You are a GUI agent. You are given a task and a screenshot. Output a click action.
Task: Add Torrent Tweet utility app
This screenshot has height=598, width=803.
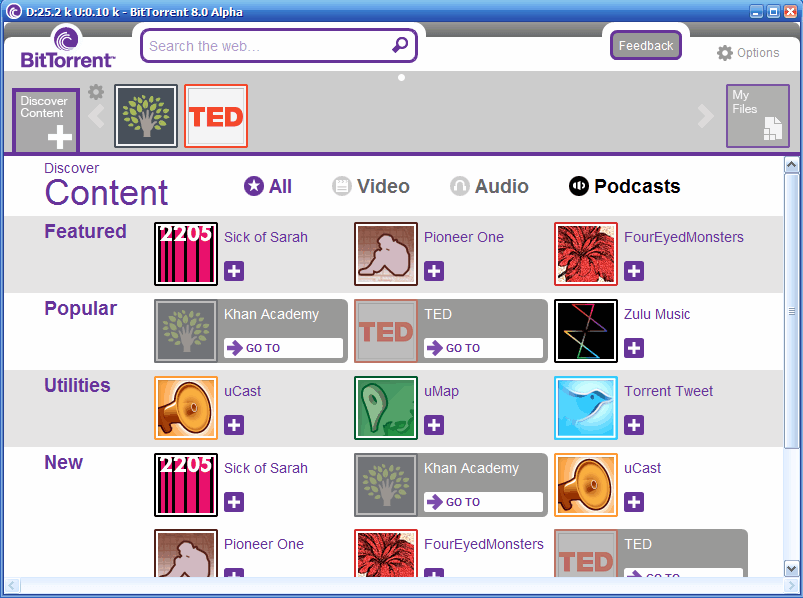(x=634, y=425)
